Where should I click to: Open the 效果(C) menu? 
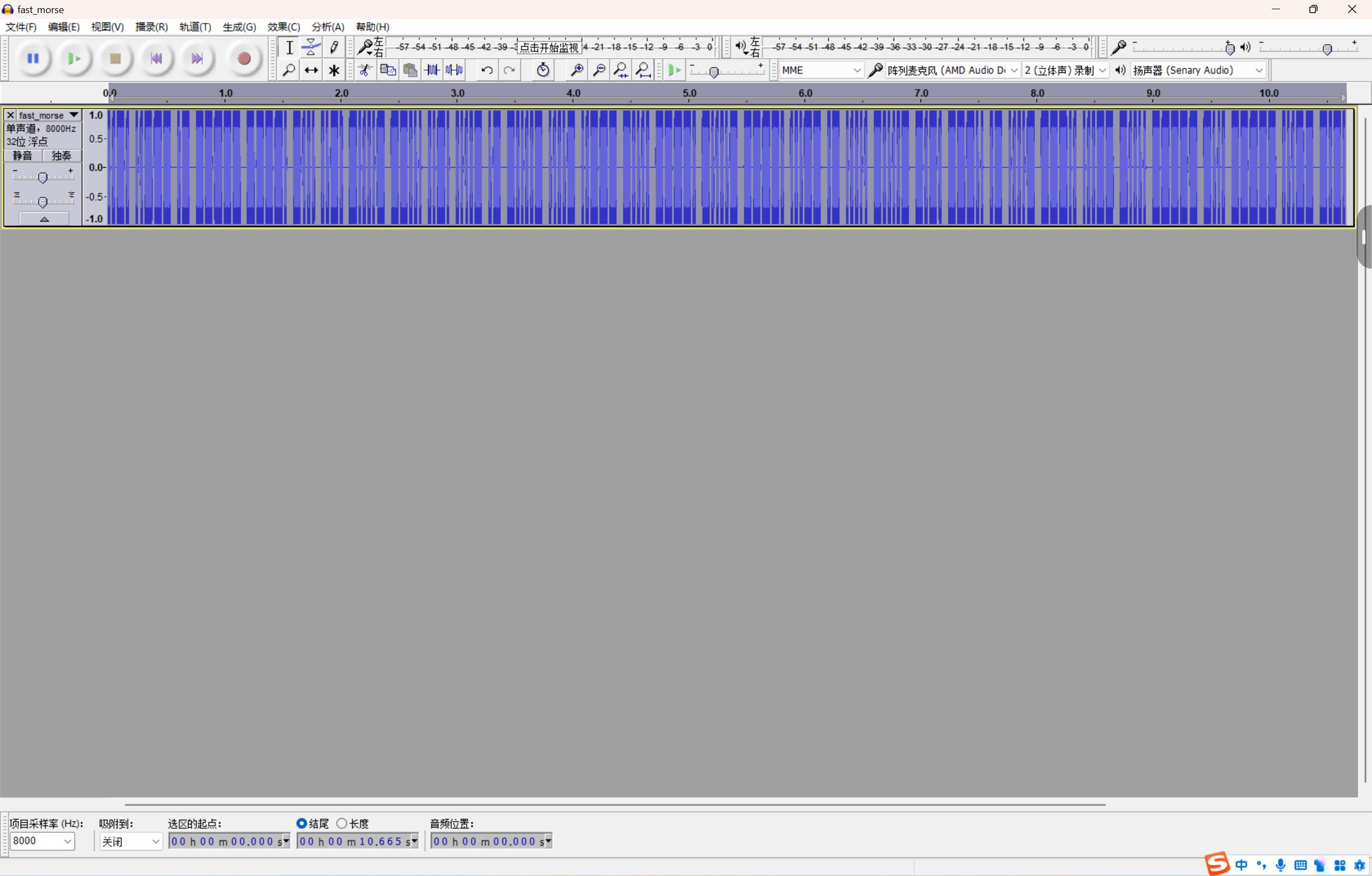pos(283,27)
